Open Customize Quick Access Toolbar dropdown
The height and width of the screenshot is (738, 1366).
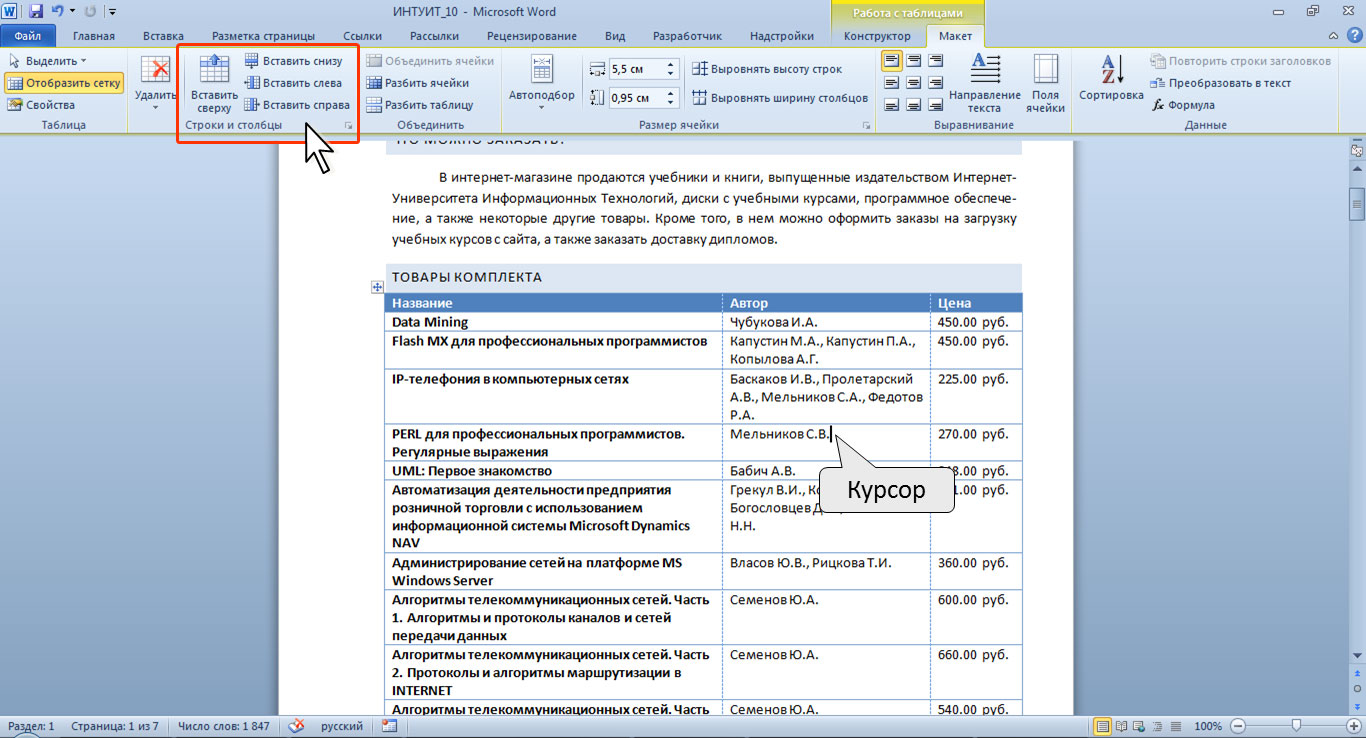111,12
